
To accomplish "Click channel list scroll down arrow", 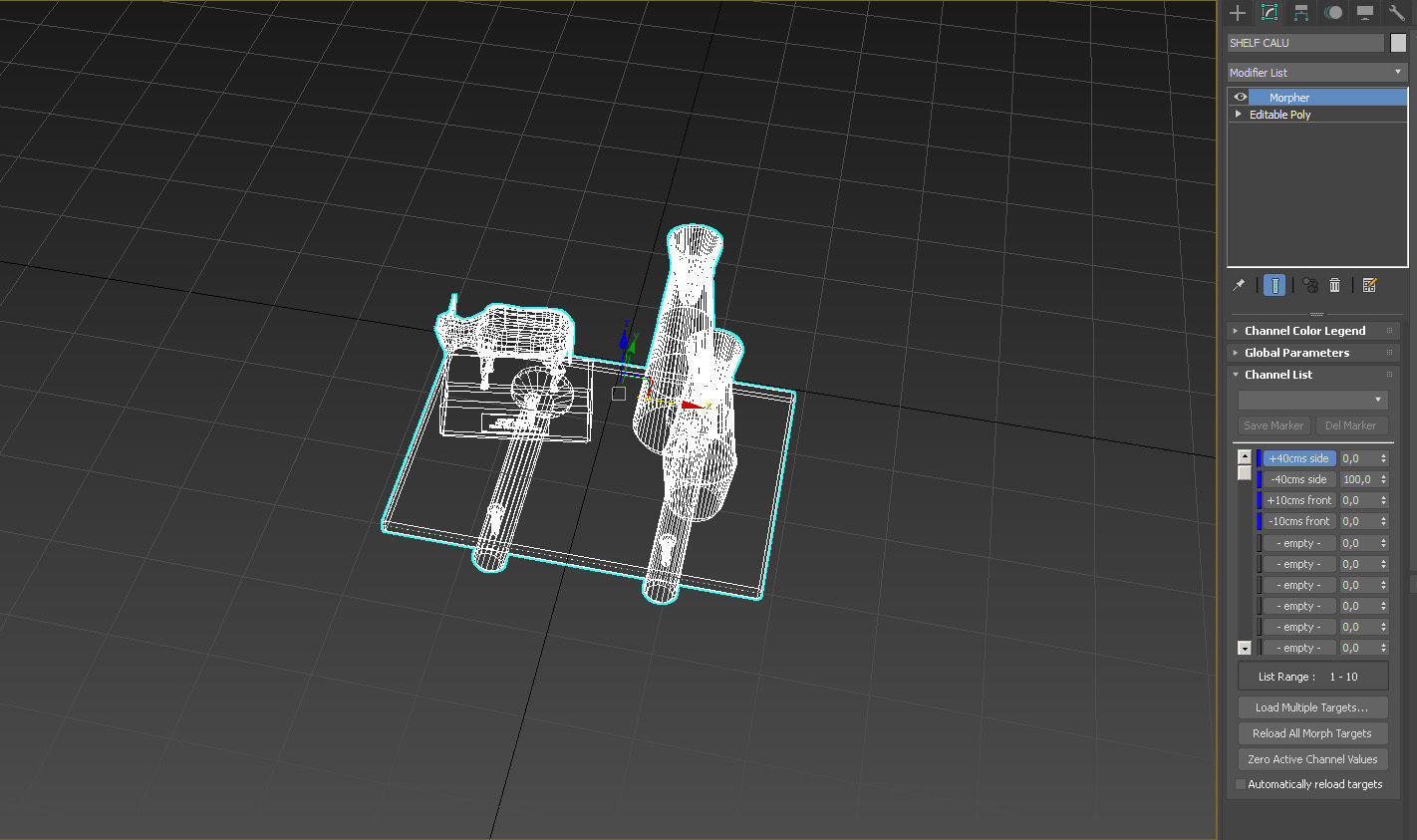I will 1244,648.
